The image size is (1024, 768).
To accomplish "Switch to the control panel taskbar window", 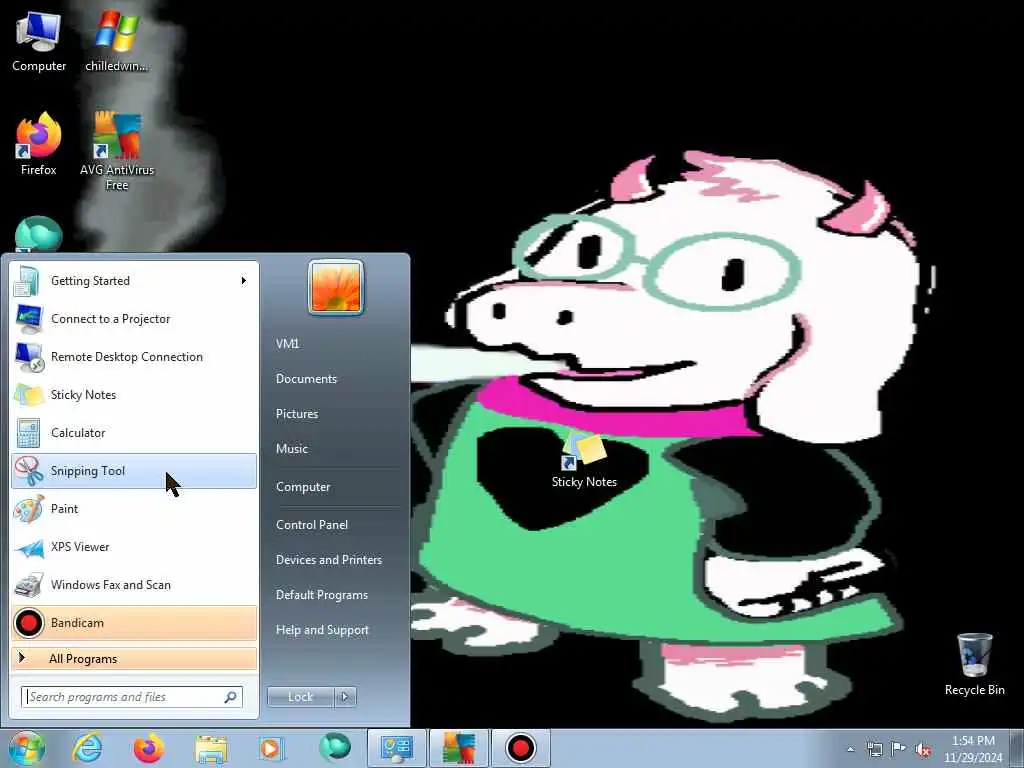I will pyautogui.click(x=396, y=748).
